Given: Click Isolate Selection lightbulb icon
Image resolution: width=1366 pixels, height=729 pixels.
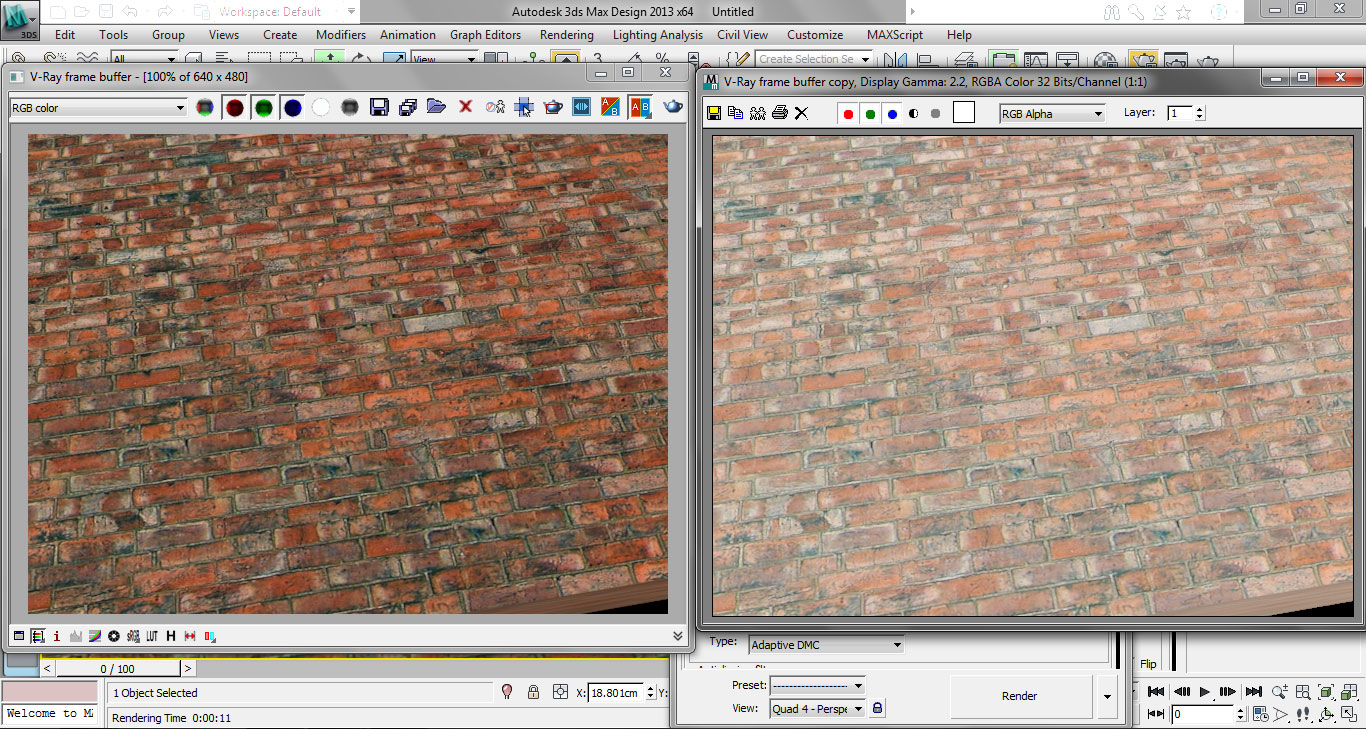Looking at the screenshot, I should click(507, 692).
